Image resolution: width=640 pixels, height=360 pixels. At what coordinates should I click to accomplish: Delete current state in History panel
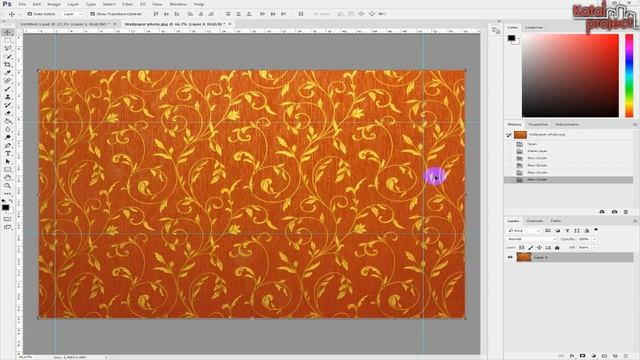tap(626, 212)
